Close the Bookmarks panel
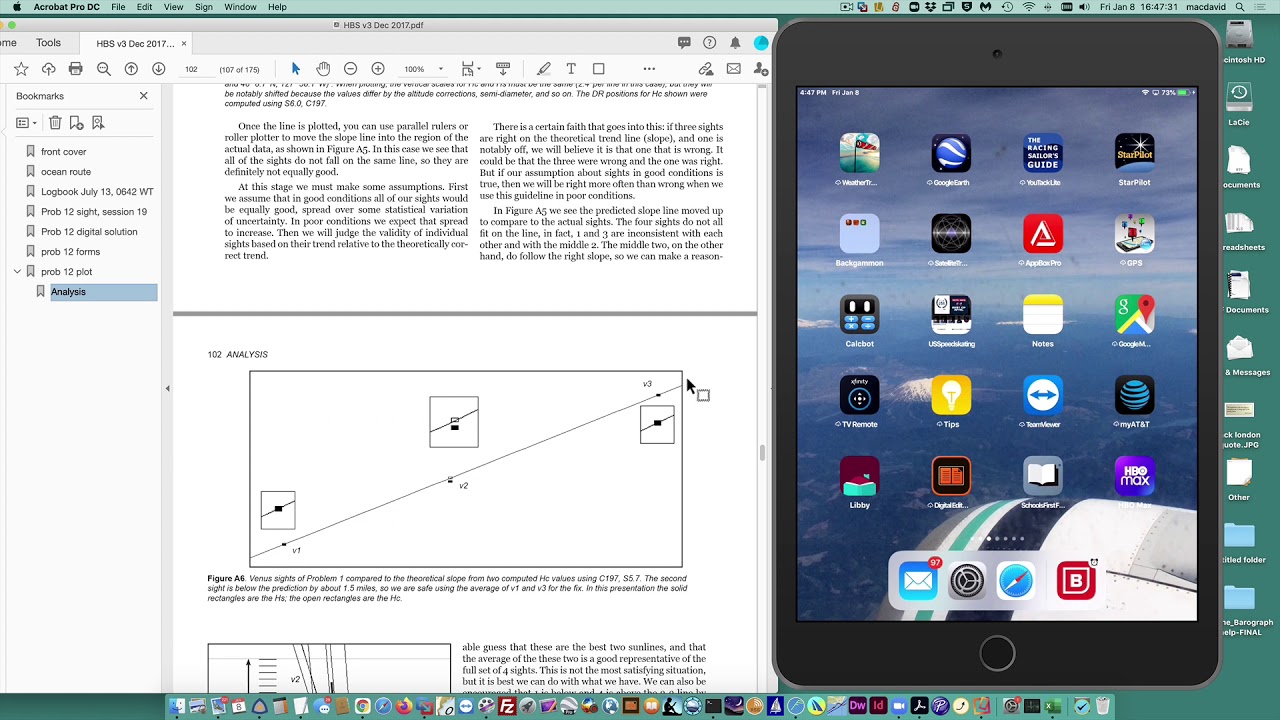Screen dimensions: 1280x720 pos(144,96)
